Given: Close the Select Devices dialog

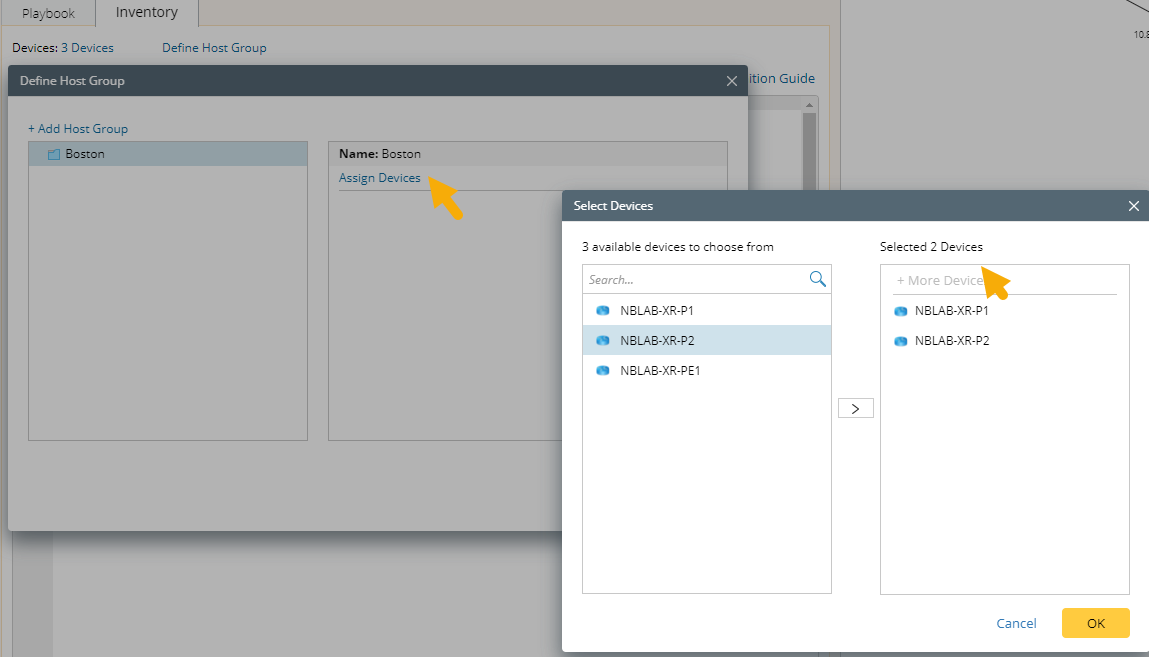Looking at the screenshot, I should tap(1133, 206).
